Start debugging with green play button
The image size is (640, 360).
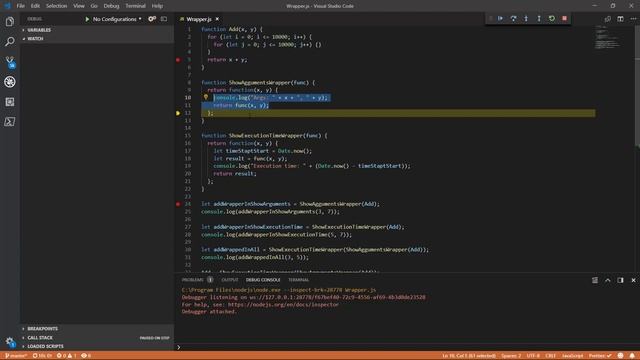pos(87,19)
